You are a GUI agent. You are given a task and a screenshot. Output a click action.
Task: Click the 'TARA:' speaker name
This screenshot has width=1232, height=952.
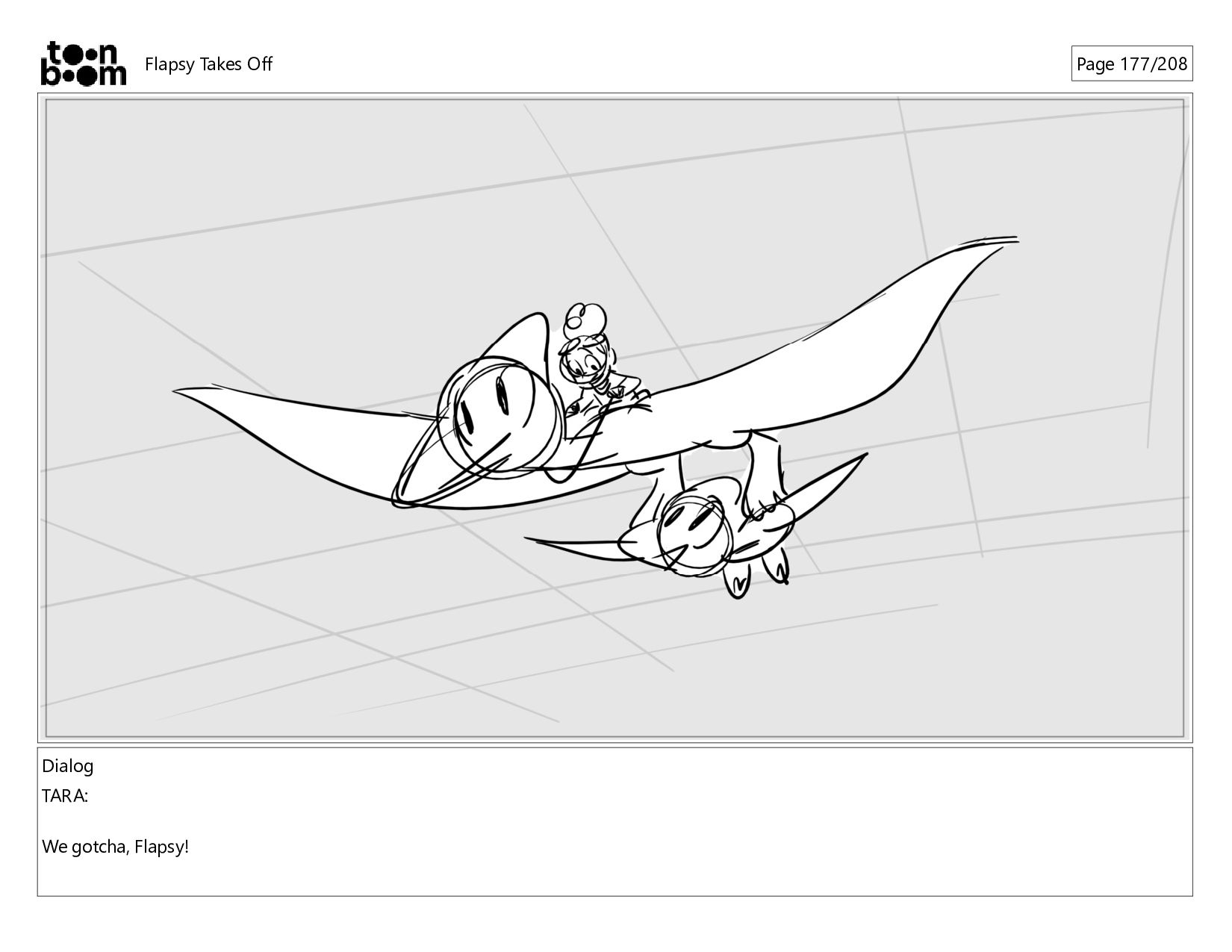tap(65, 796)
